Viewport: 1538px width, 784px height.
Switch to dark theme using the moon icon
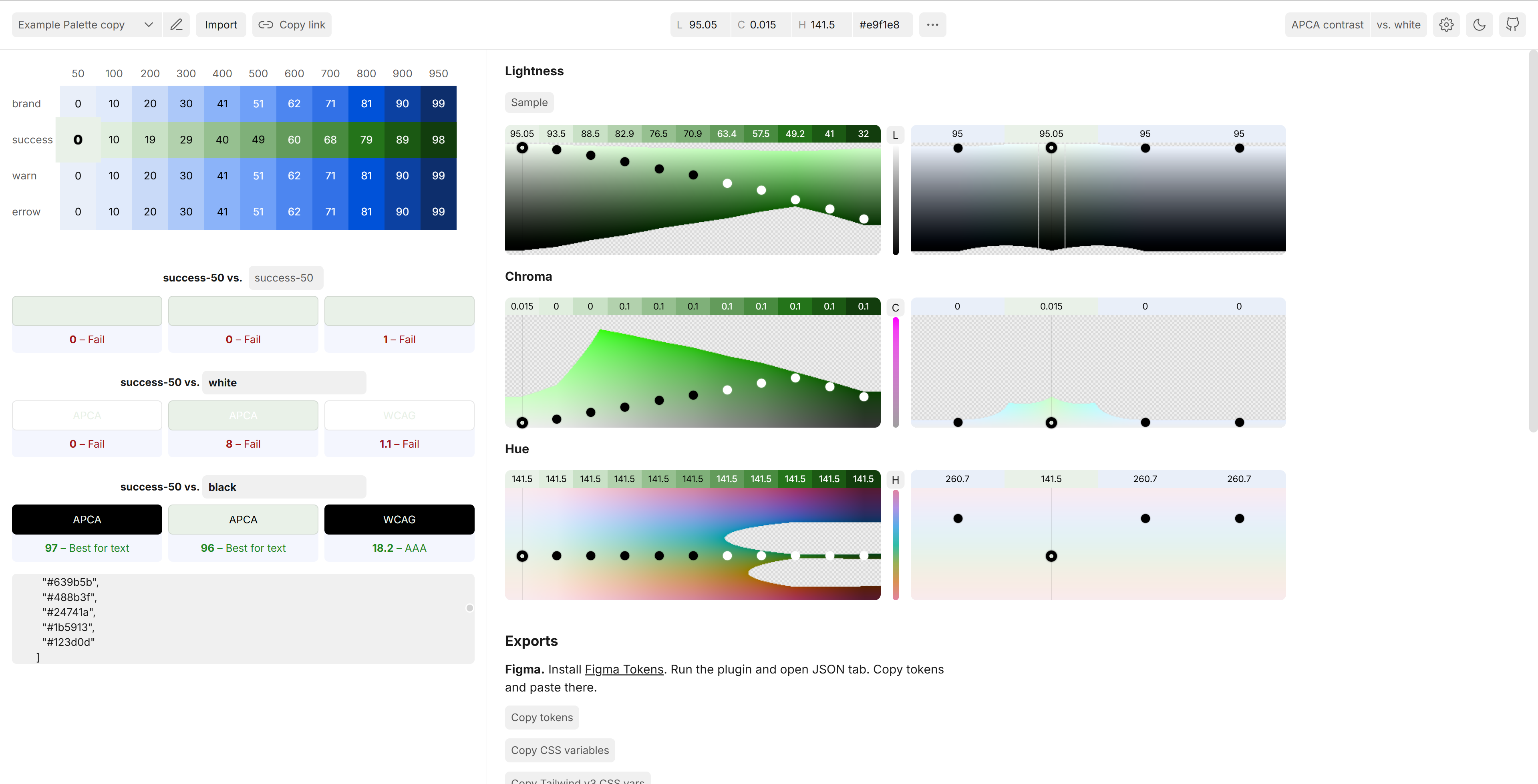coord(1480,24)
